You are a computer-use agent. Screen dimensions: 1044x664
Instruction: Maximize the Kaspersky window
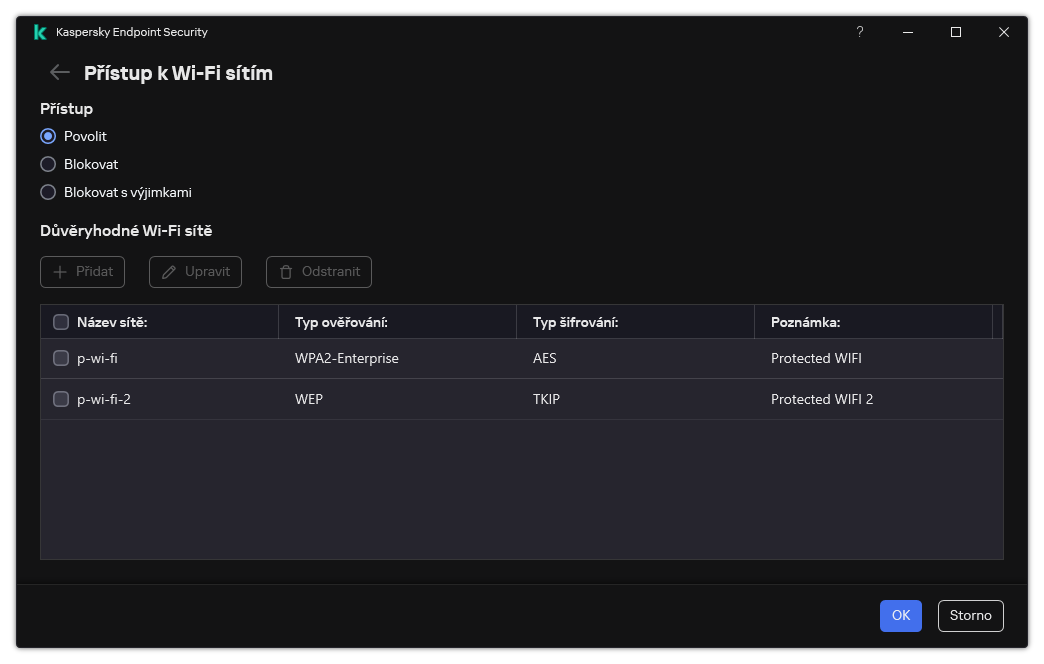point(955,32)
